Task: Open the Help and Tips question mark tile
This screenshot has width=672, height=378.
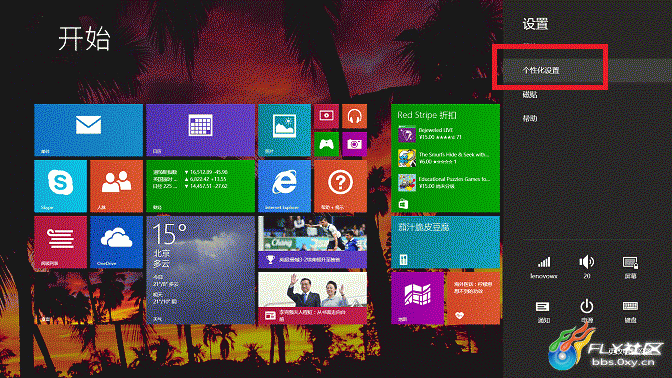Action: coord(340,186)
